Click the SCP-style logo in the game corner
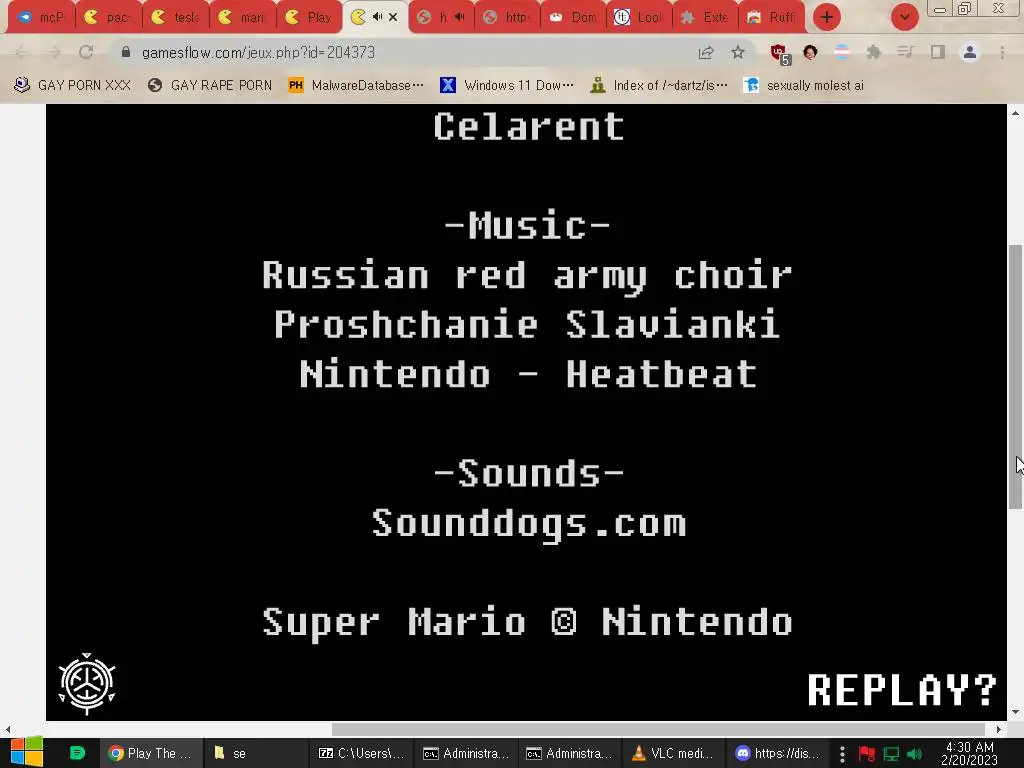 tap(87, 683)
